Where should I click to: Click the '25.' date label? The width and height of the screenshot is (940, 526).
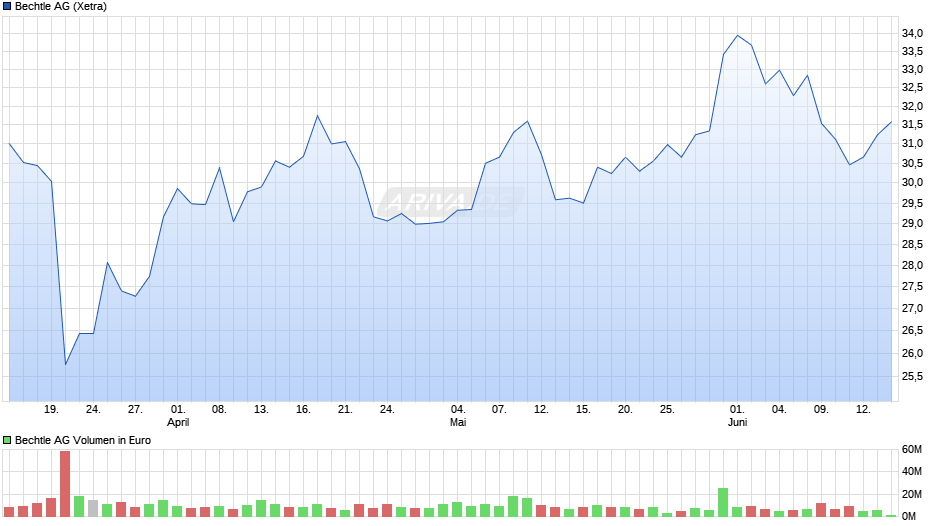point(667,410)
